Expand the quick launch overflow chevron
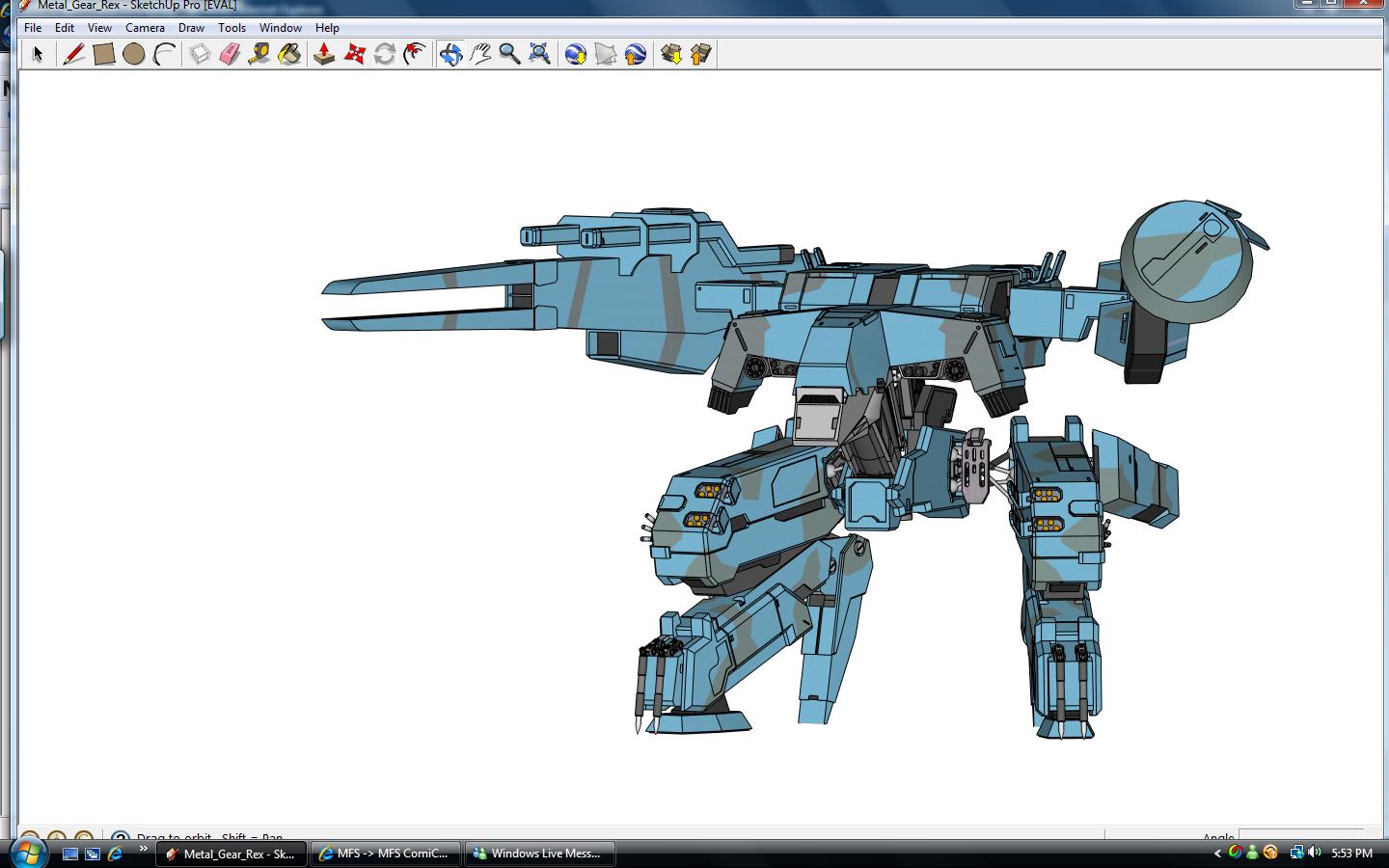This screenshot has width=1389, height=868. (x=144, y=850)
